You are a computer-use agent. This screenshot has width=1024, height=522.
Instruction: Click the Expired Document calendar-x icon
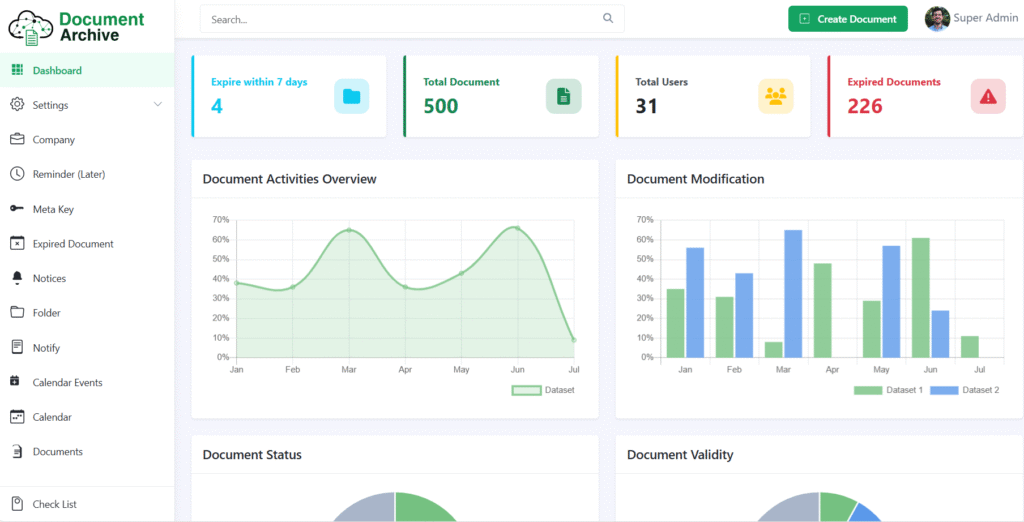18,243
